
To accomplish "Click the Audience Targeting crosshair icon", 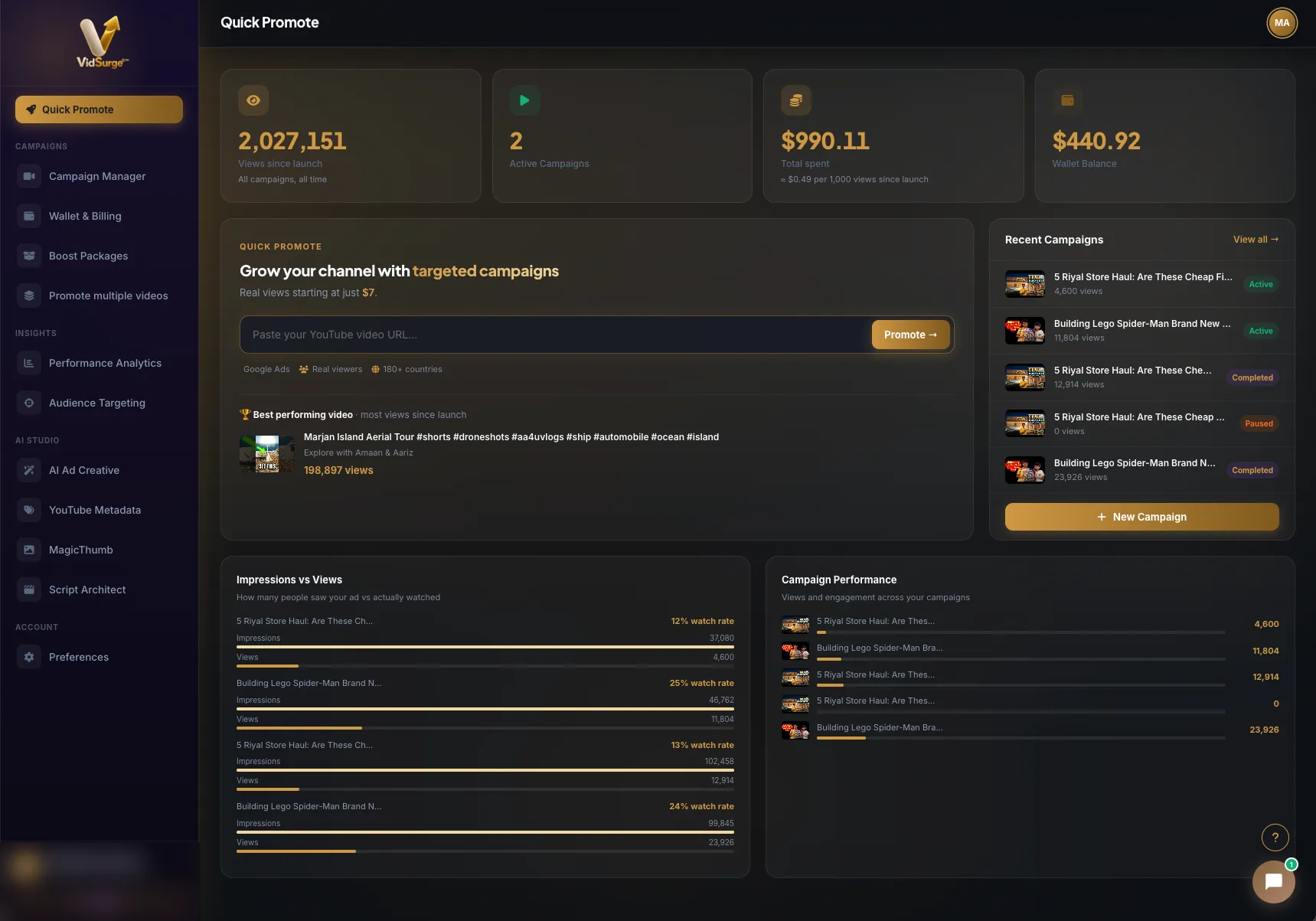I will coord(29,403).
